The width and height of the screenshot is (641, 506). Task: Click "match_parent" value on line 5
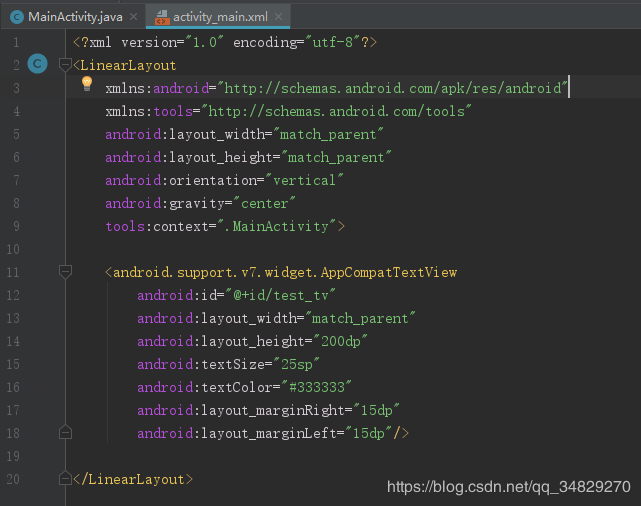point(328,134)
